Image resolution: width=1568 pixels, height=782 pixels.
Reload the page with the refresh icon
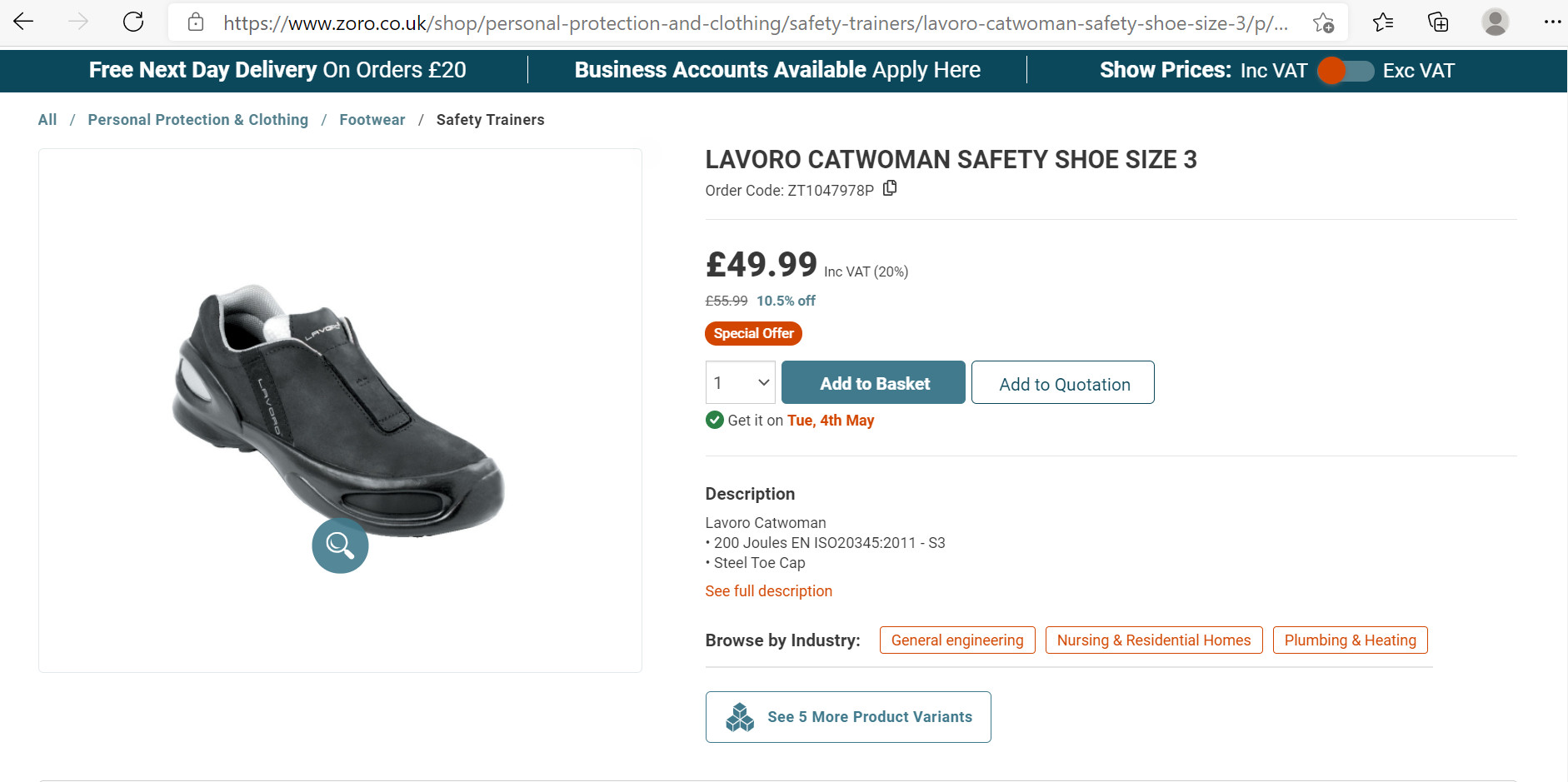[x=133, y=22]
